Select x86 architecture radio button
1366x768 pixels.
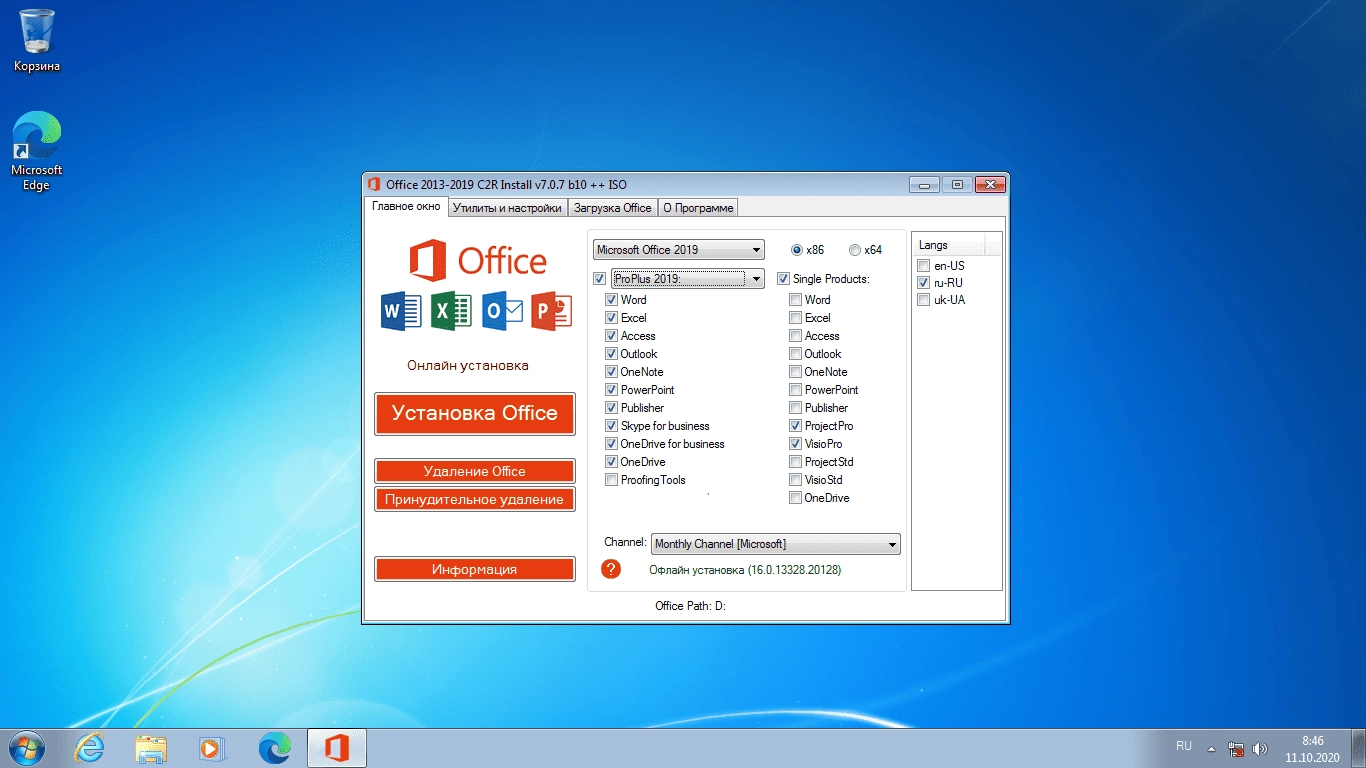pyautogui.click(x=797, y=250)
